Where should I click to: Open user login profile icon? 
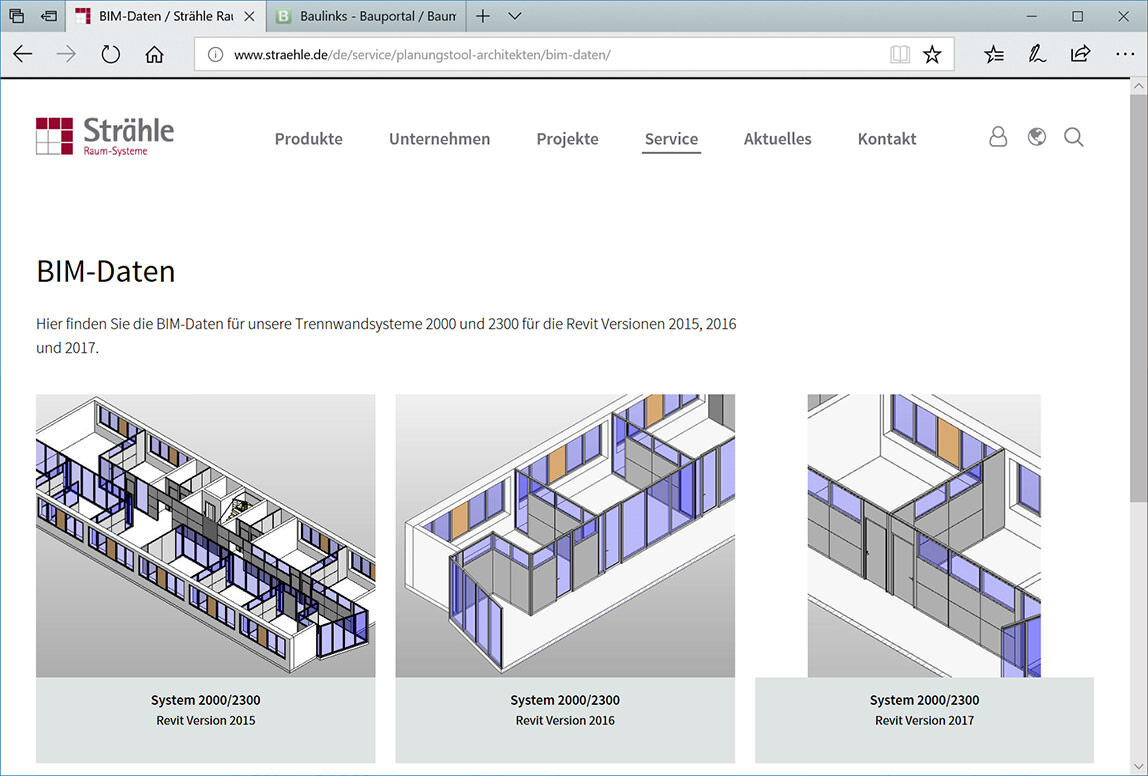(x=998, y=137)
